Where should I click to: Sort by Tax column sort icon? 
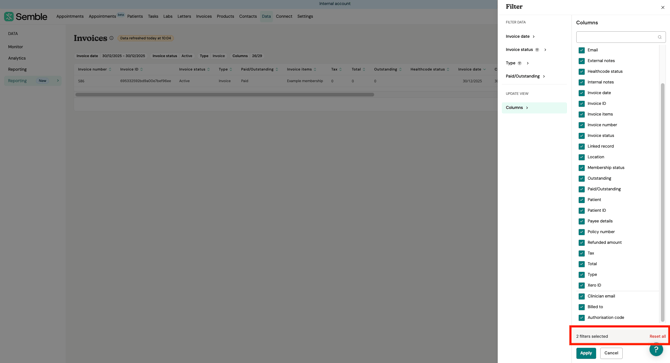click(x=340, y=69)
